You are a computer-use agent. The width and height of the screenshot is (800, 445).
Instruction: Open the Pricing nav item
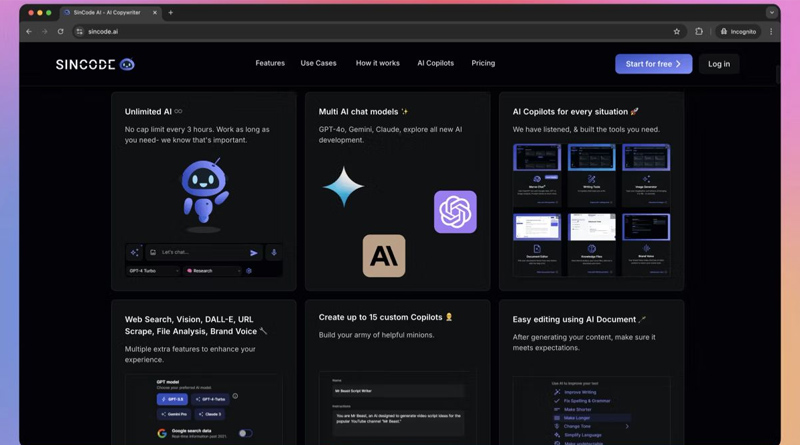pos(483,63)
